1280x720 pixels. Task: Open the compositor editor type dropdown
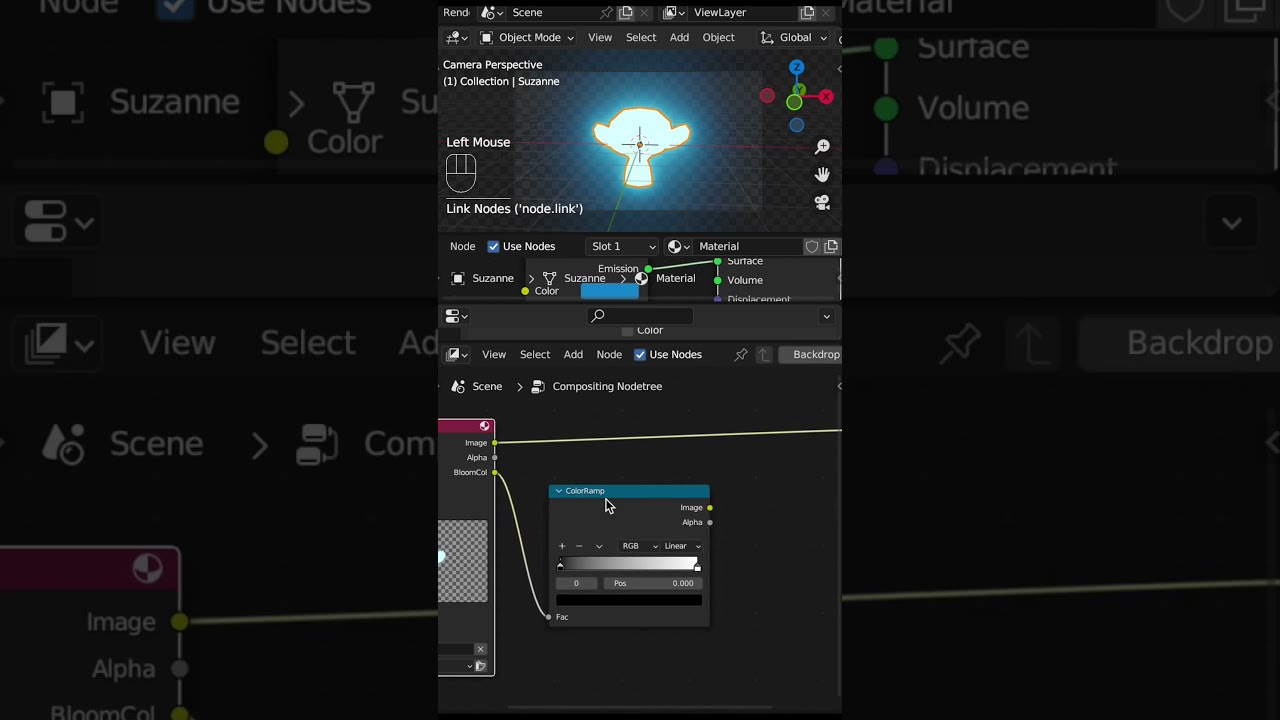[x=457, y=355]
